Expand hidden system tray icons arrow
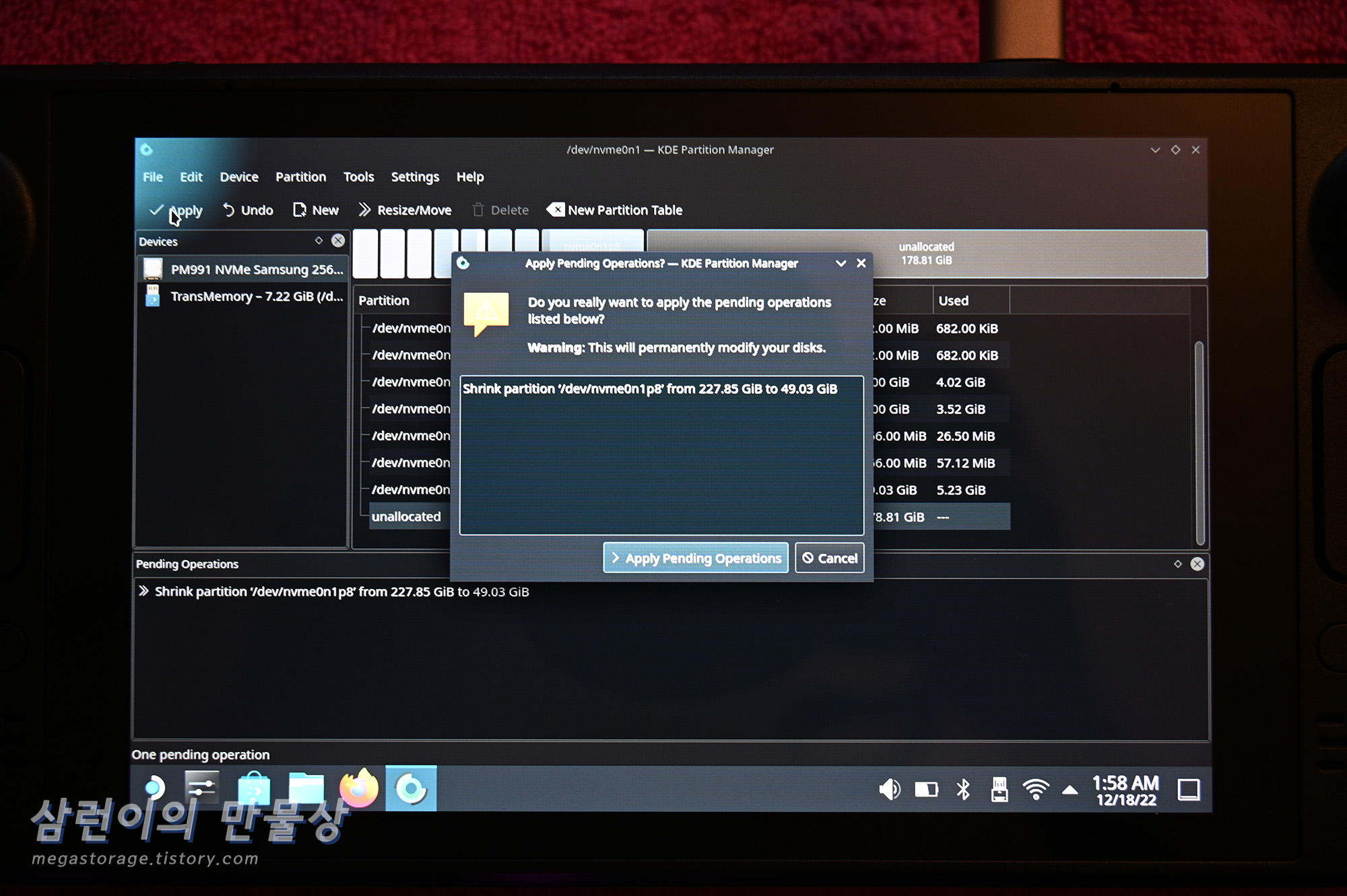 pos(1070,790)
